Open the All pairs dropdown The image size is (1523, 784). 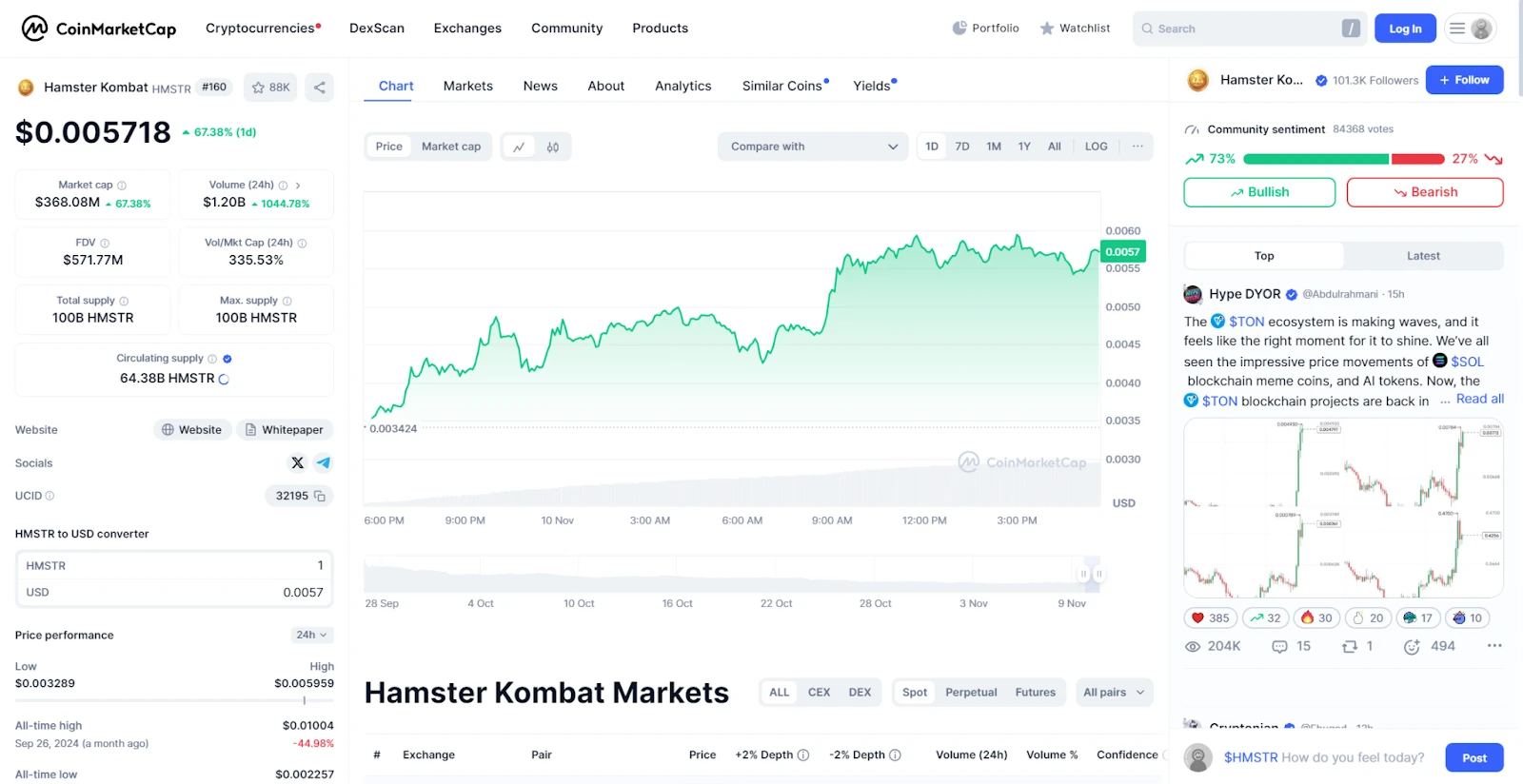click(x=1114, y=693)
